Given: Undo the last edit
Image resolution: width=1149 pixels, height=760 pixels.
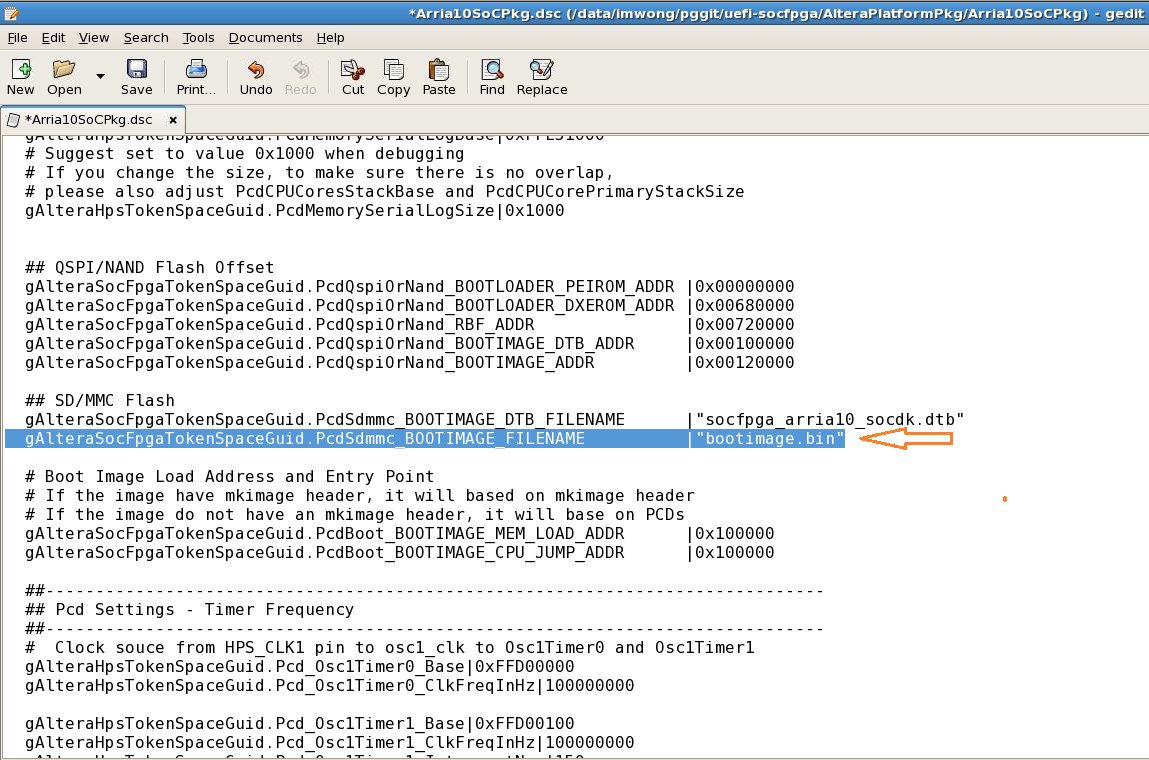Looking at the screenshot, I should [x=256, y=70].
